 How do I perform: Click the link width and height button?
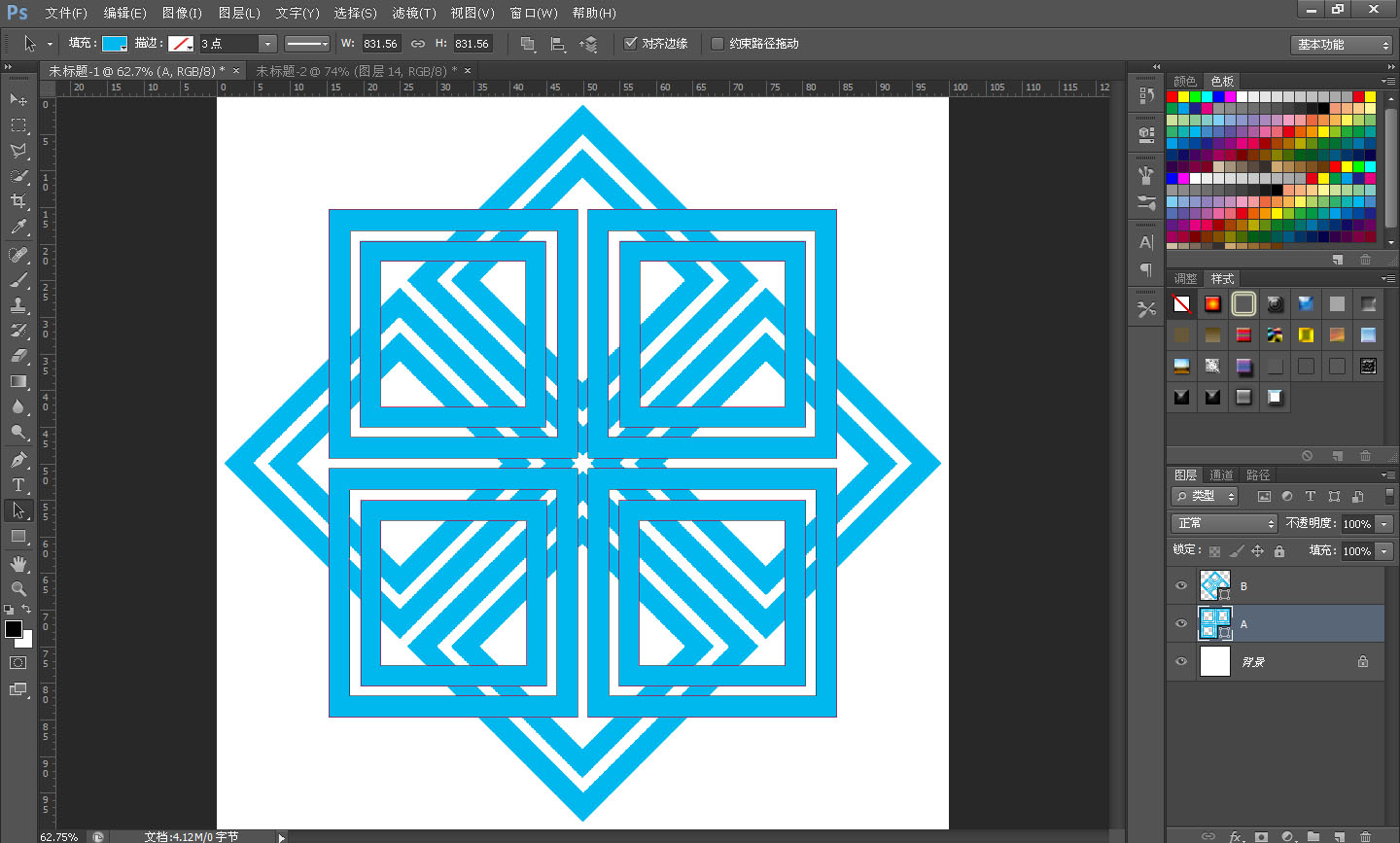tap(418, 44)
